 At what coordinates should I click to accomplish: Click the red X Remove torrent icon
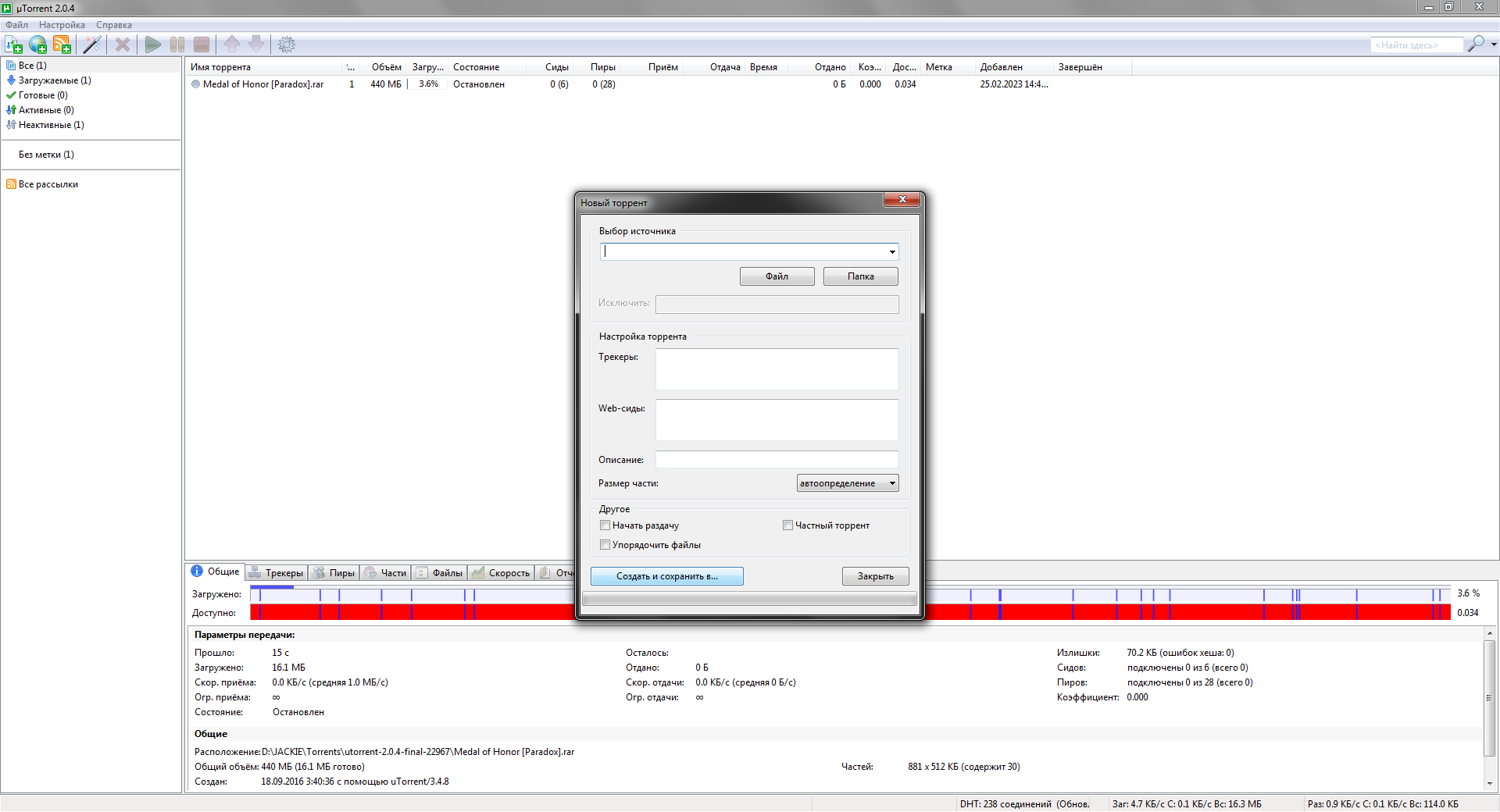pyautogui.click(x=123, y=45)
